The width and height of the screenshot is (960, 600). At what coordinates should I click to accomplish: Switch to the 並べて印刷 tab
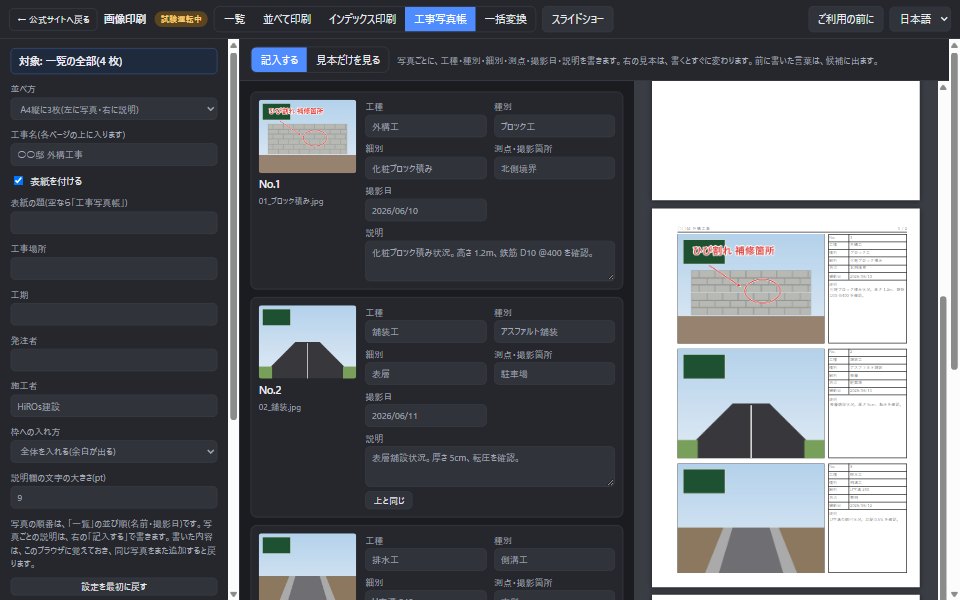287,19
